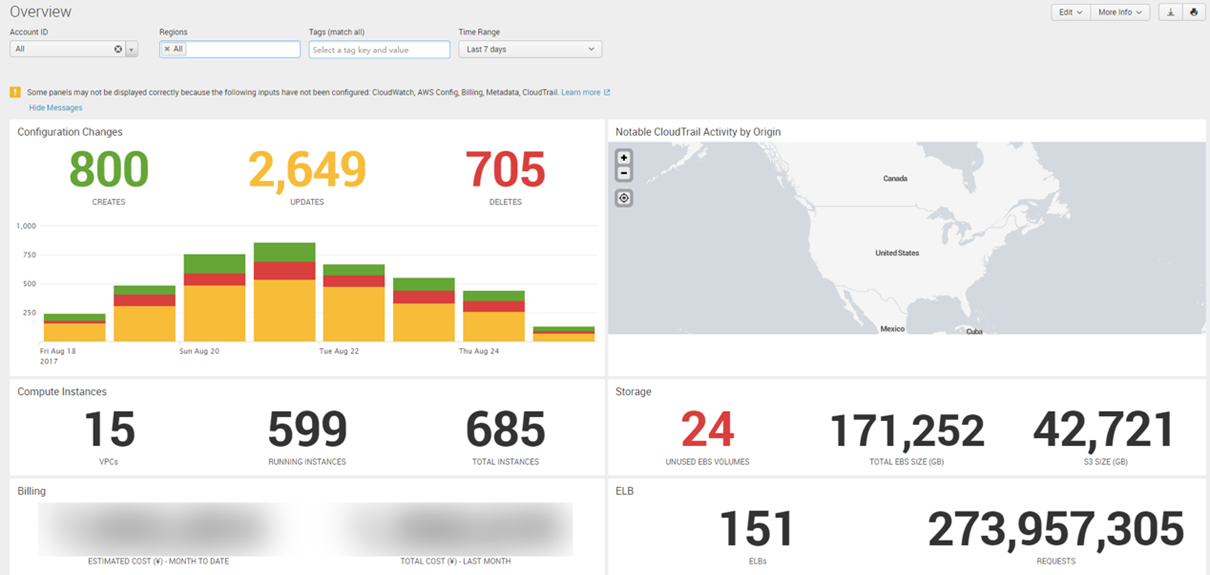Click the blurred Total Cost Last Month value
This screenshot has height=575, width=1210.
455,527
